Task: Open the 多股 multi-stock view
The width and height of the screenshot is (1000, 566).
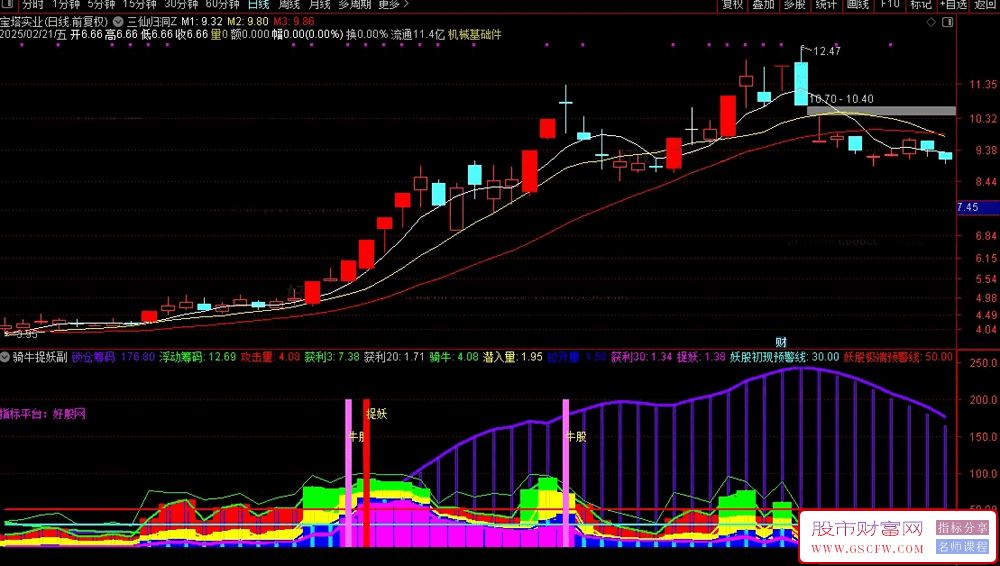Action: coord(795,4)
